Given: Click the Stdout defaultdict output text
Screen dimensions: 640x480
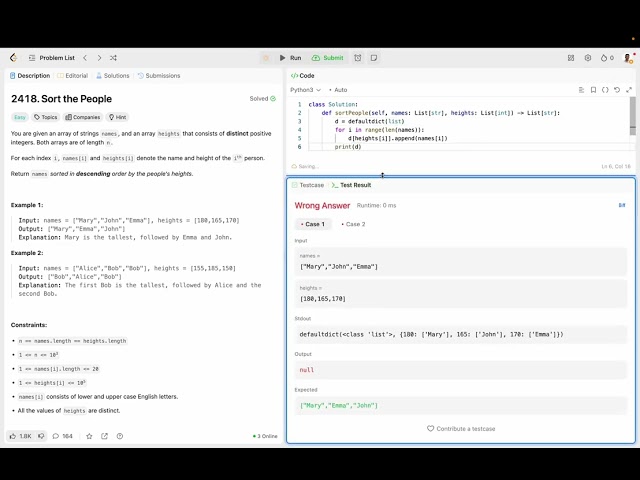Looking at the screenshot, I should [431, 334].
